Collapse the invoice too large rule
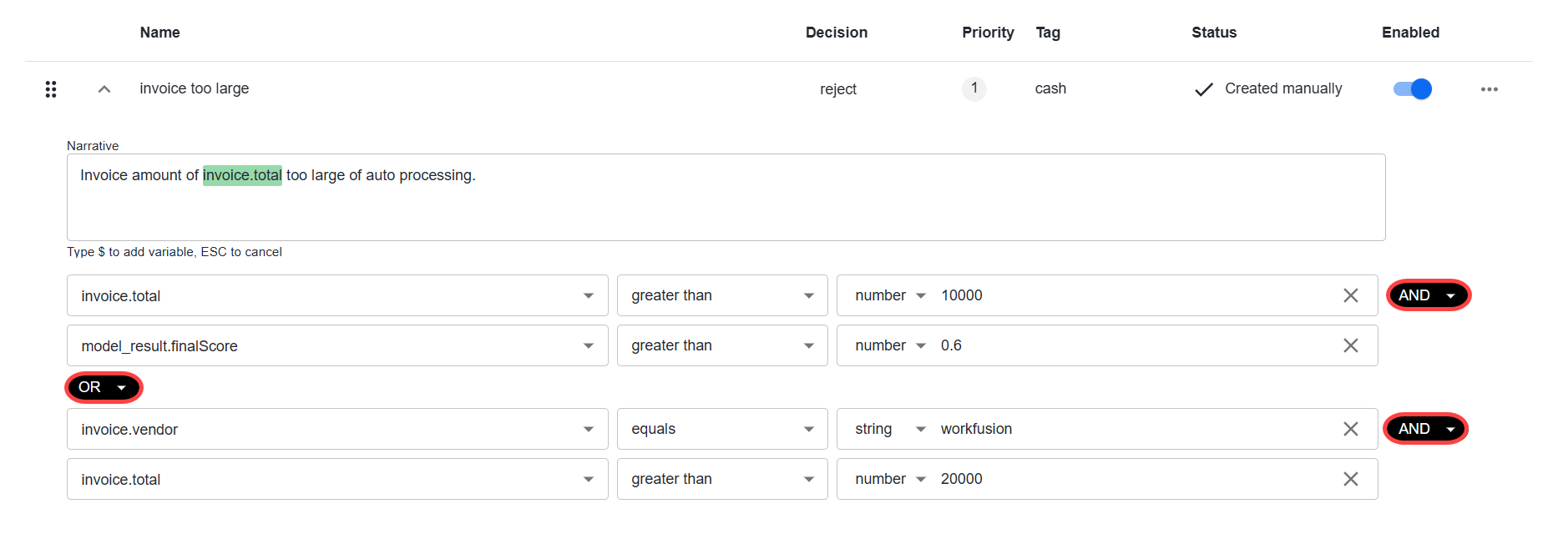The width and height of the screenshot is (1568, 534). click(104, 89)
